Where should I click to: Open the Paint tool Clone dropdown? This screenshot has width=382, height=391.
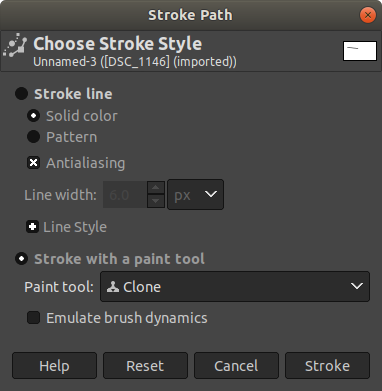235,286
